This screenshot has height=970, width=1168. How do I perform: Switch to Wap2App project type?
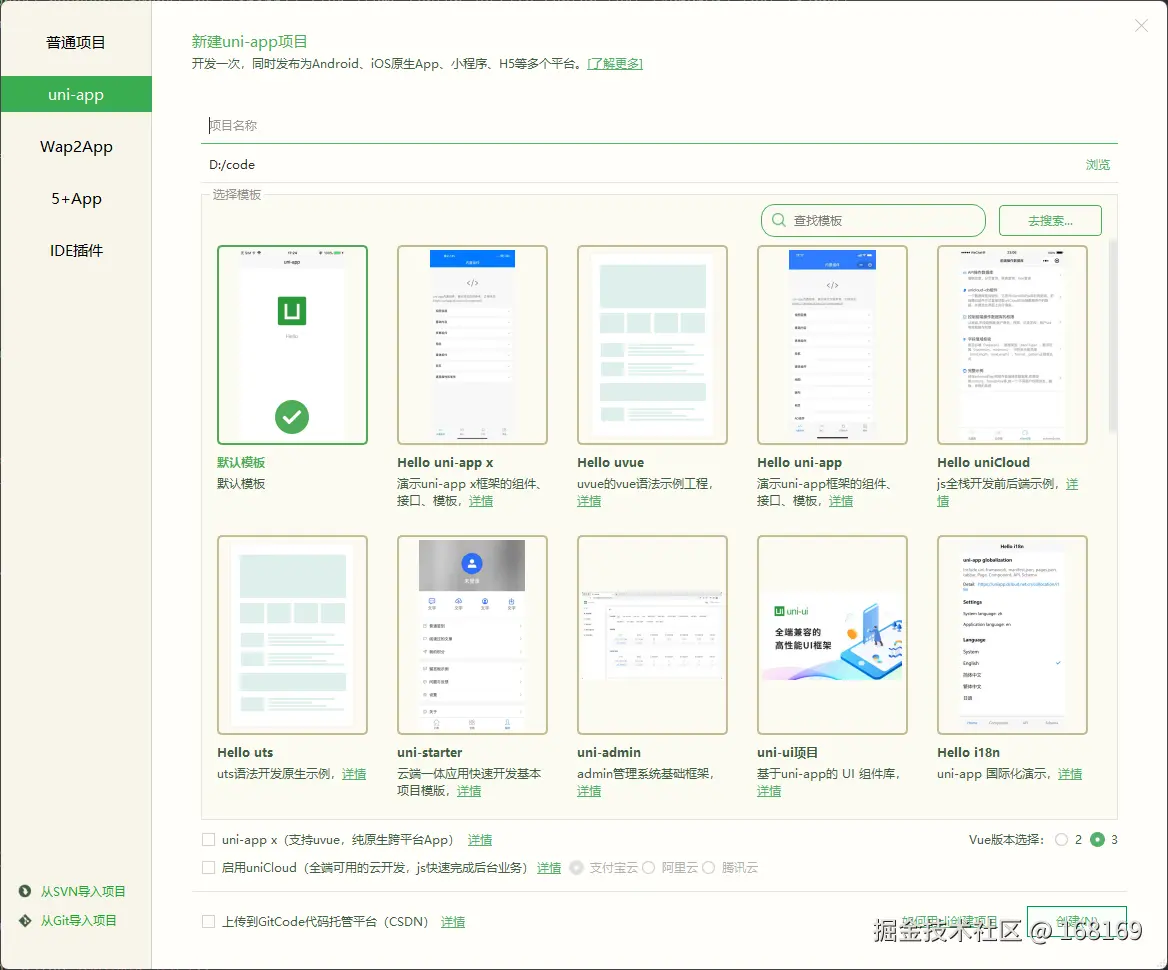pos(76,147)
